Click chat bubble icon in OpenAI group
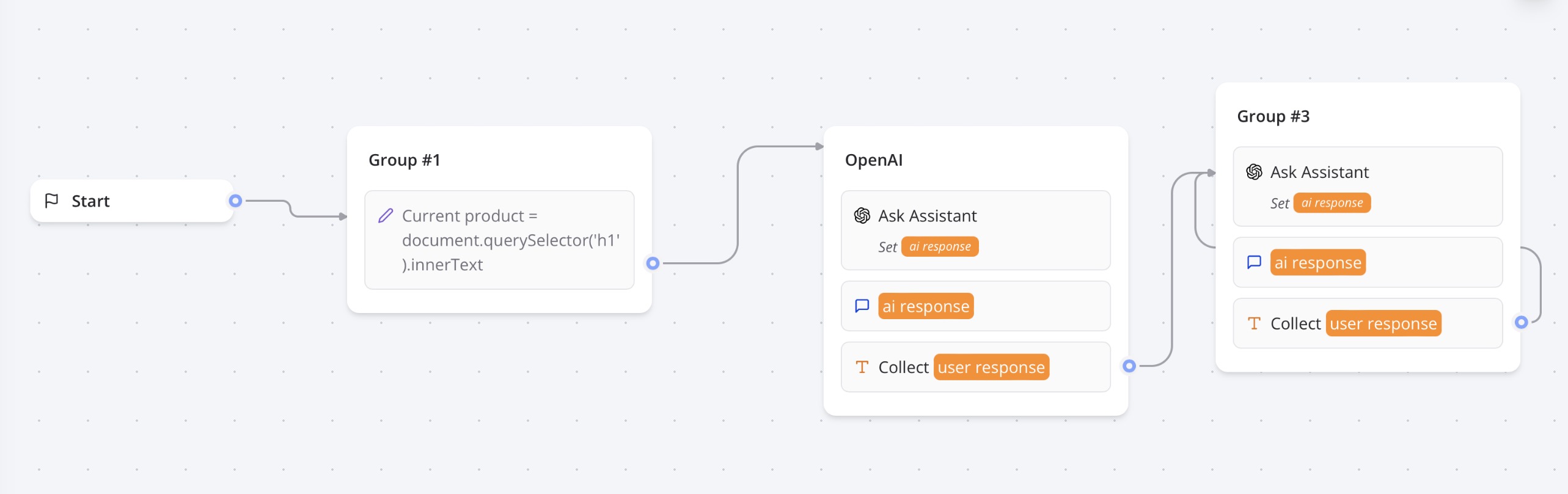This screenshot has height=494, width=1568. tap(862, 306)
